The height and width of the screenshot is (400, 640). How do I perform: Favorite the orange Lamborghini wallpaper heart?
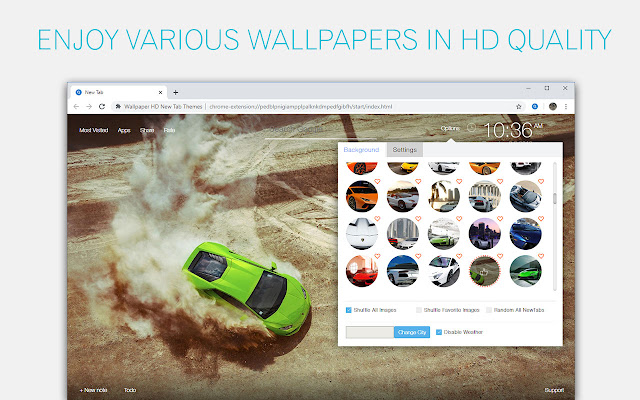coord(377,181)
